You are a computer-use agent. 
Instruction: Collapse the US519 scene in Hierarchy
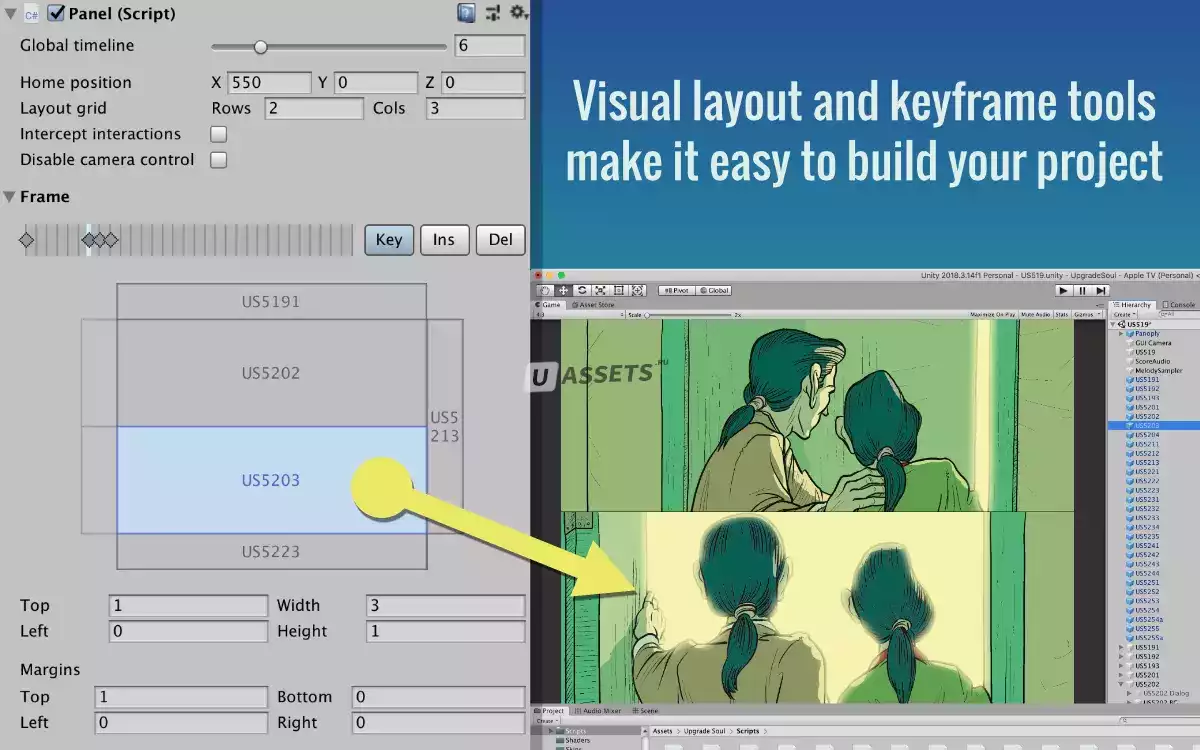tap(1112, 324)
